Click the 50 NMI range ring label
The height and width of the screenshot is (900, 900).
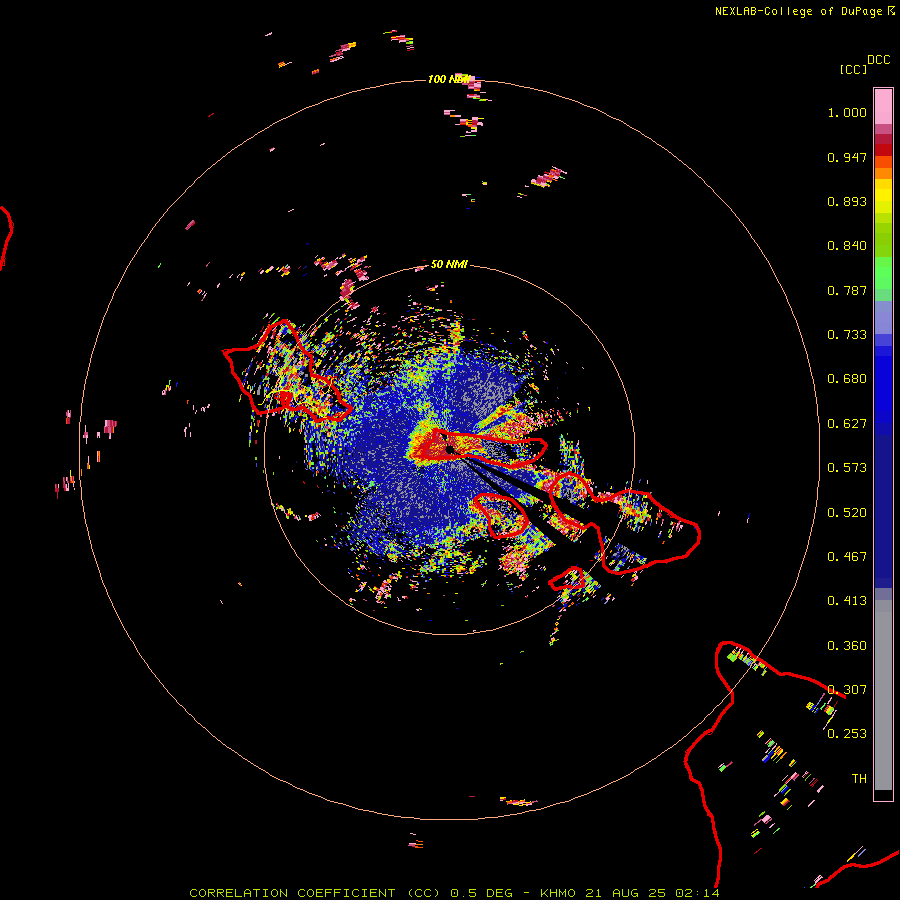coord(449,265)
